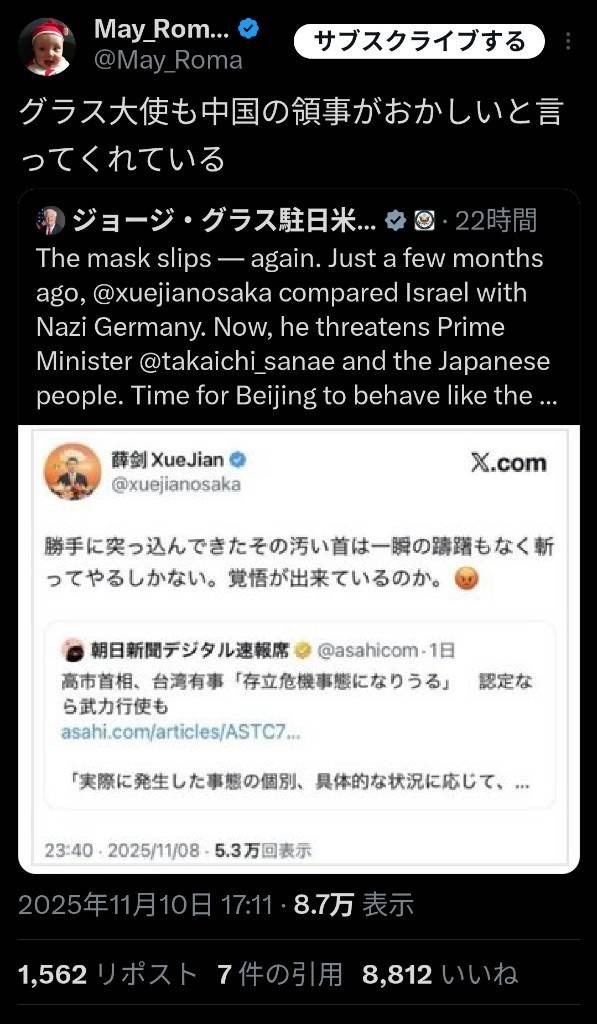This screenshot has width=597, height=1024.
Task: Open May_Roma's profile avatar
Action: [x=46, y=47]
